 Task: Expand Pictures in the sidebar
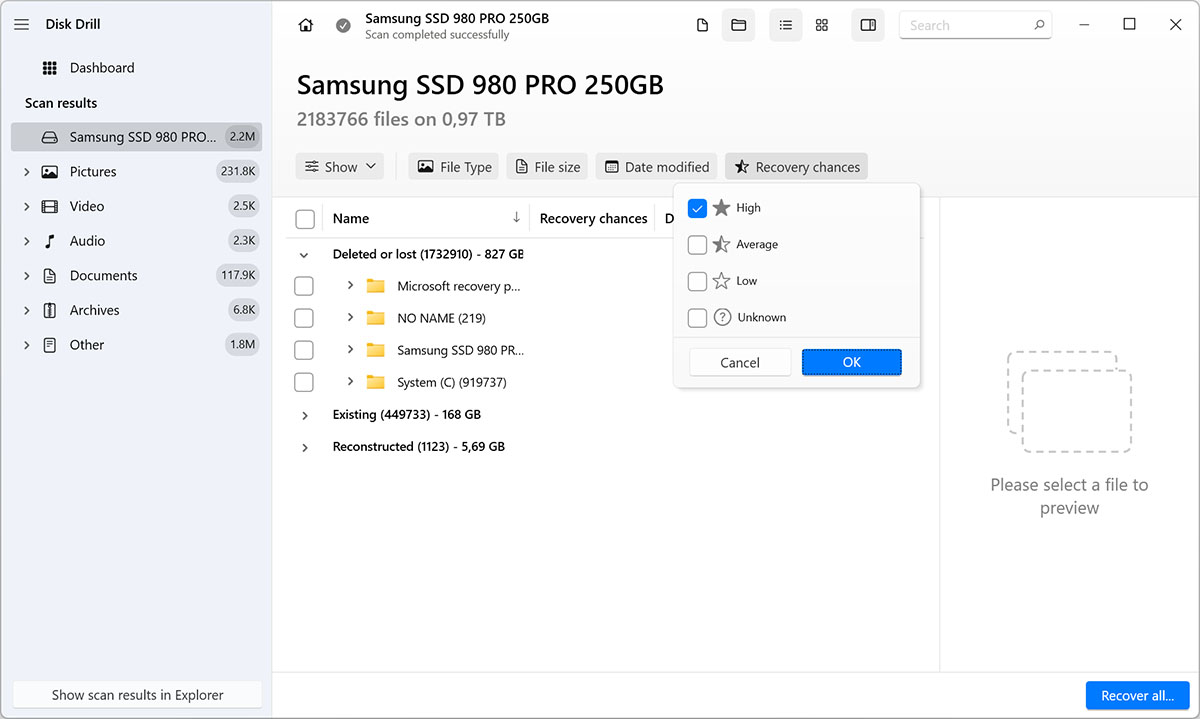point(26,172)
